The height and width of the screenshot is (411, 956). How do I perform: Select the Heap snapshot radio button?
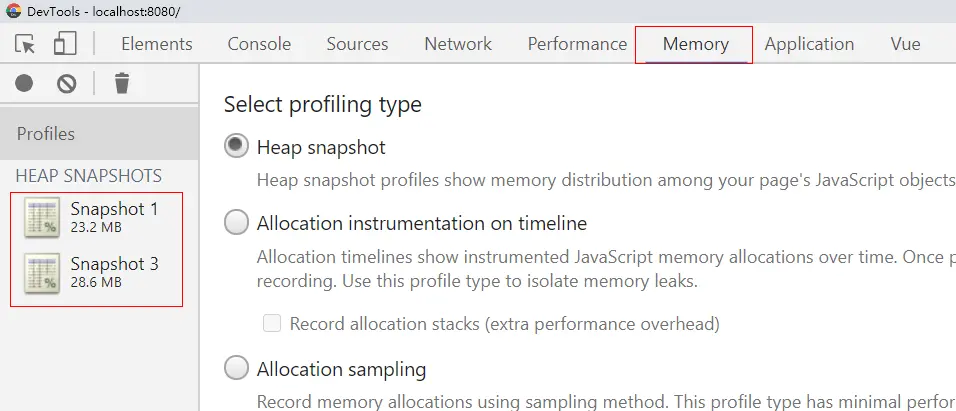pos(236,148)
